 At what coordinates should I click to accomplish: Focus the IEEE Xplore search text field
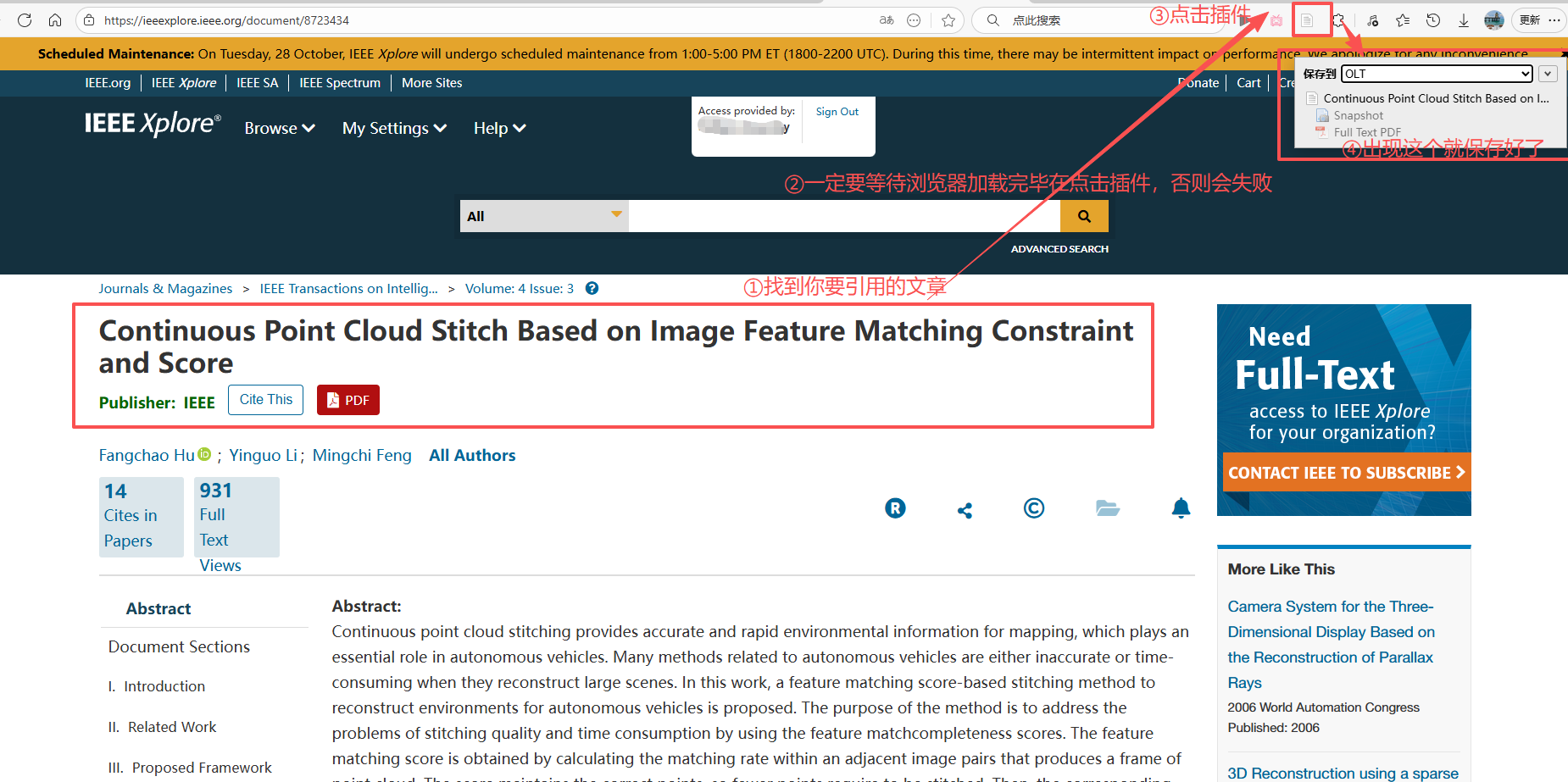pos(844,216)
